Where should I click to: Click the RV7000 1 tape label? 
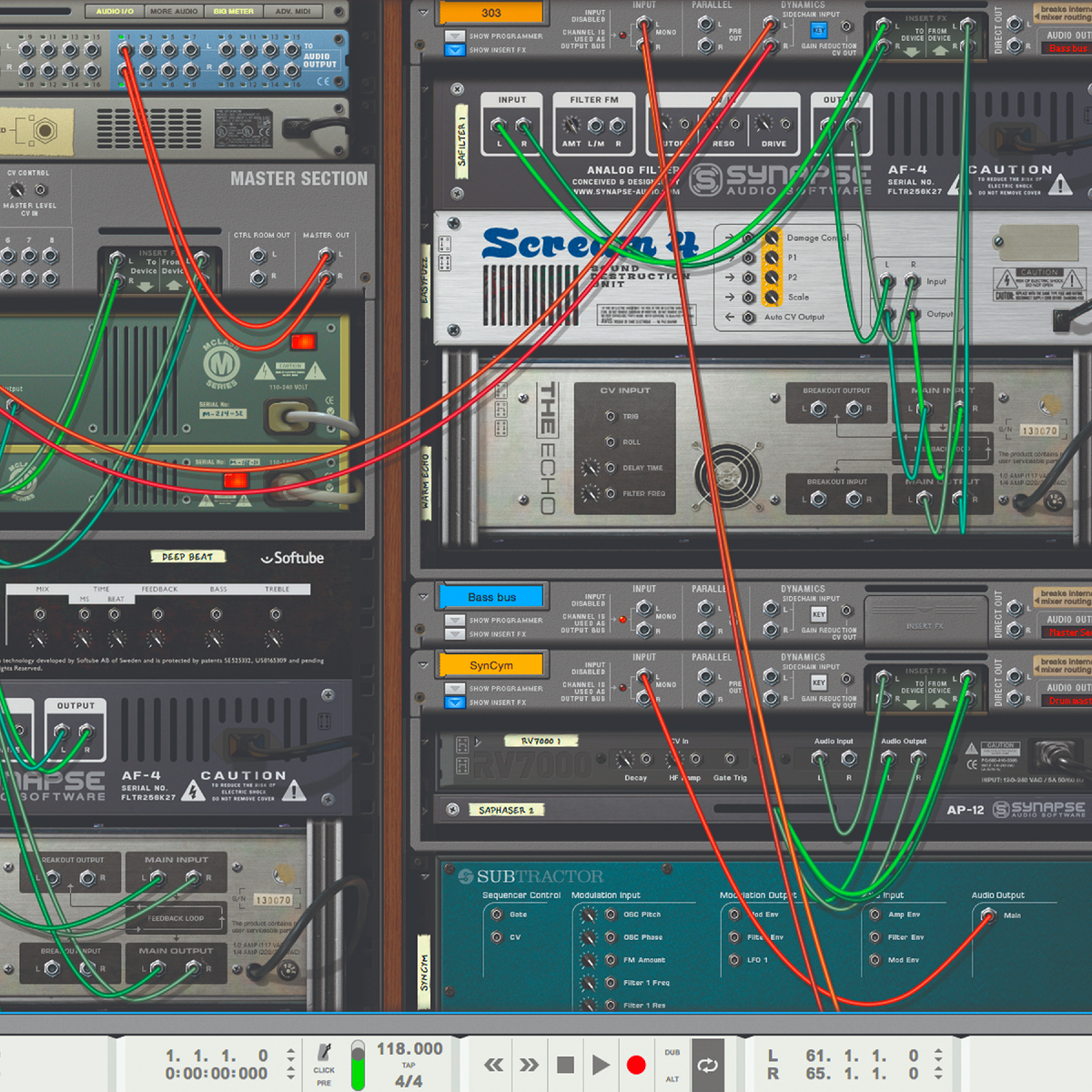(x=542, y=741)
